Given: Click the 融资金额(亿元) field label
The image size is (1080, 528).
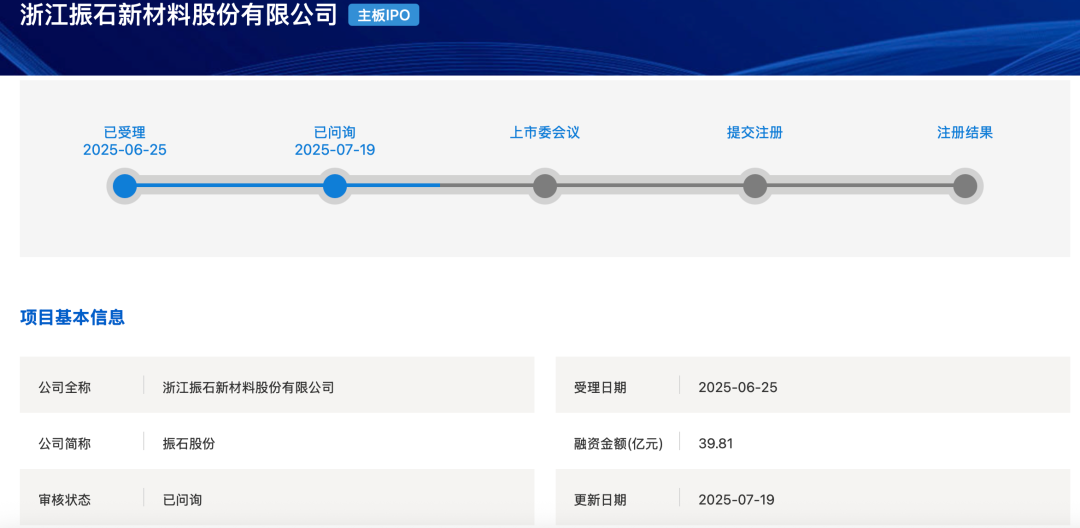Looking at the screenshot, I should point(618,444).
